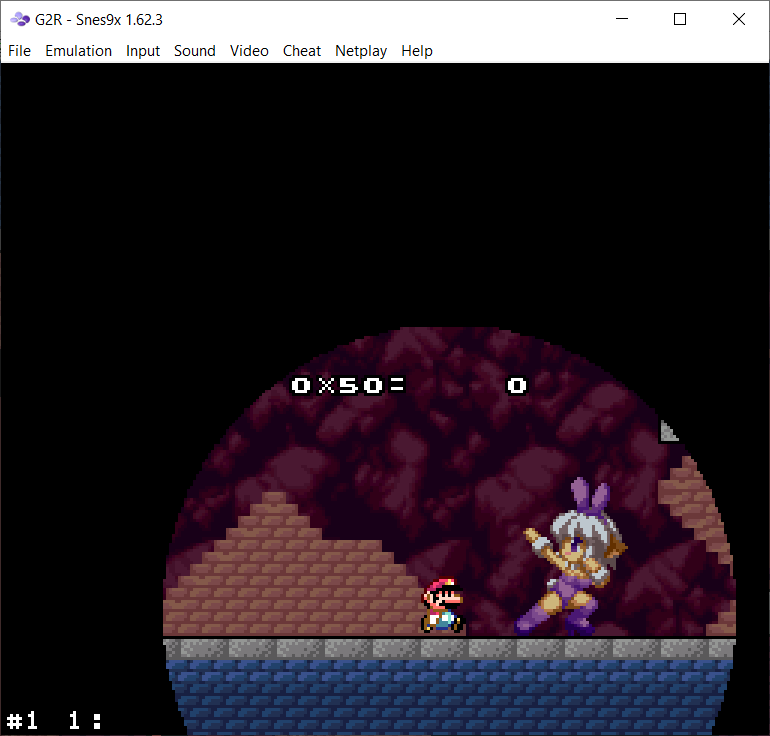Click the Mario character sprite
Viewport: 770px width, 736px height.
tap(443, 605)
